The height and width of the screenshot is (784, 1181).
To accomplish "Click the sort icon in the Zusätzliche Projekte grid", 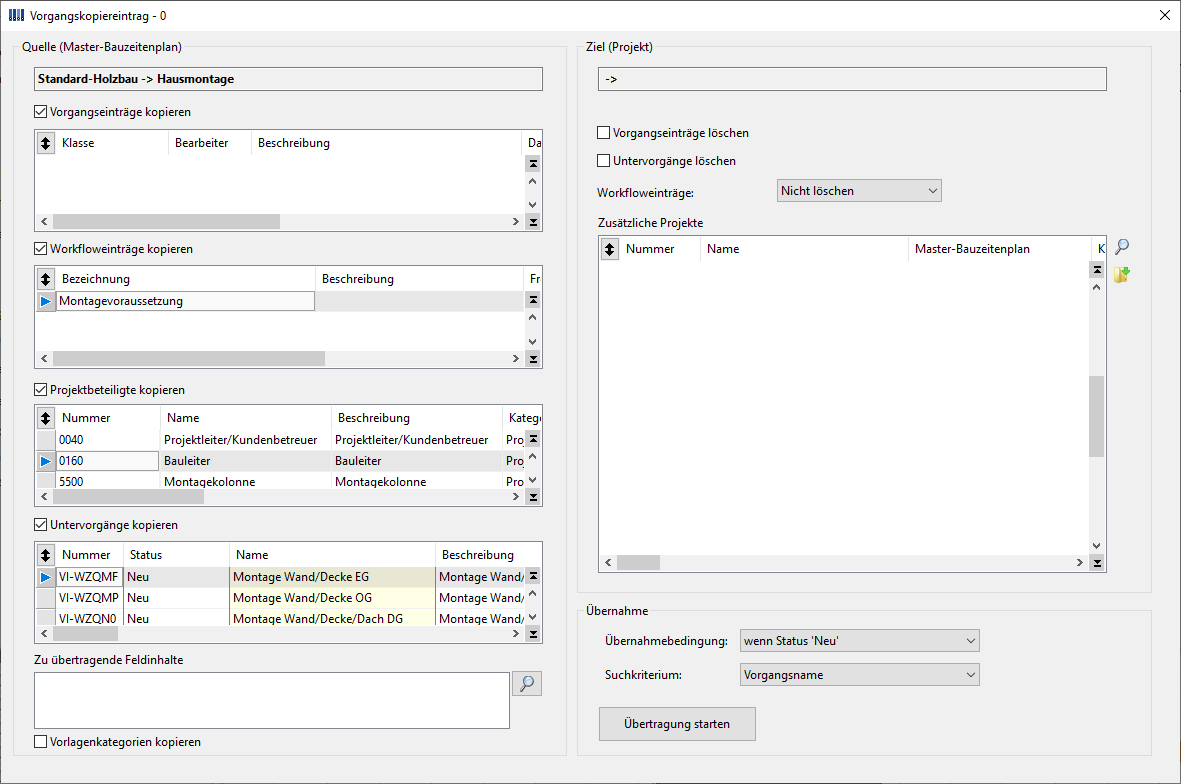I will [x=610, y=249].
